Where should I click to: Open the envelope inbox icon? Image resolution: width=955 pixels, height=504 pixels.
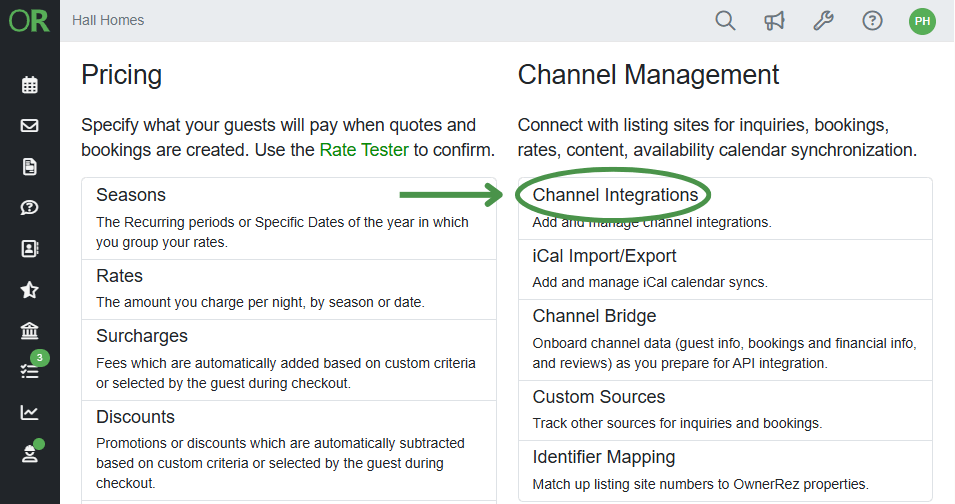pos(30,126)
